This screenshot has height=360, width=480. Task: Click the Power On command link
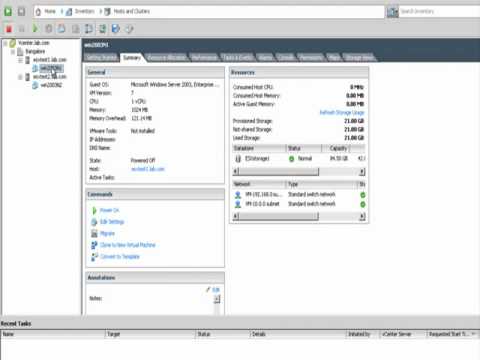click(109, 210)
